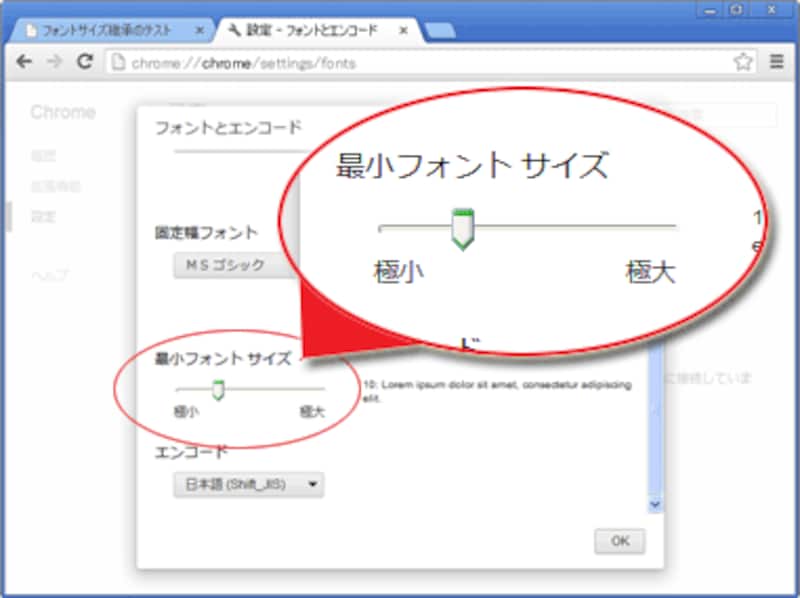Click the 固定幅フォント label

pyautogui.click(x=207, y=233)
